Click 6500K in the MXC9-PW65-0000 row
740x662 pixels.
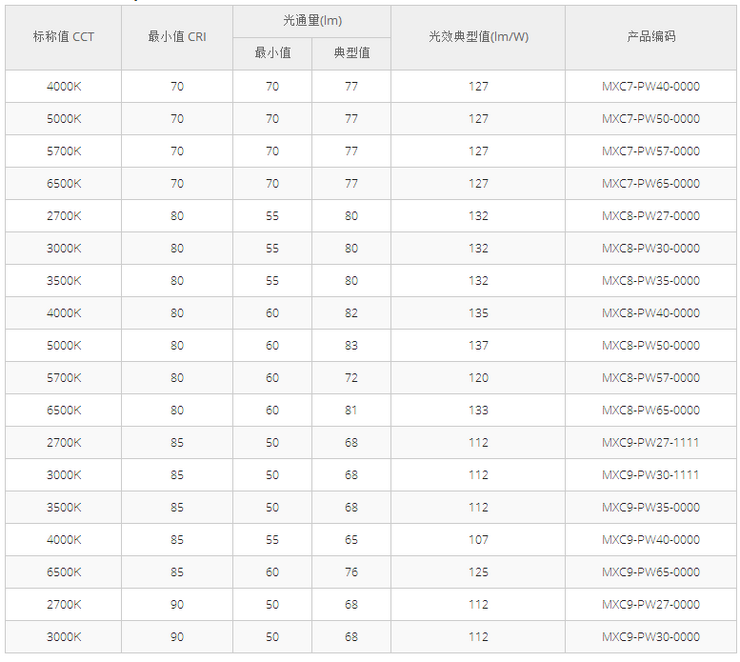(x=64, y=572)
